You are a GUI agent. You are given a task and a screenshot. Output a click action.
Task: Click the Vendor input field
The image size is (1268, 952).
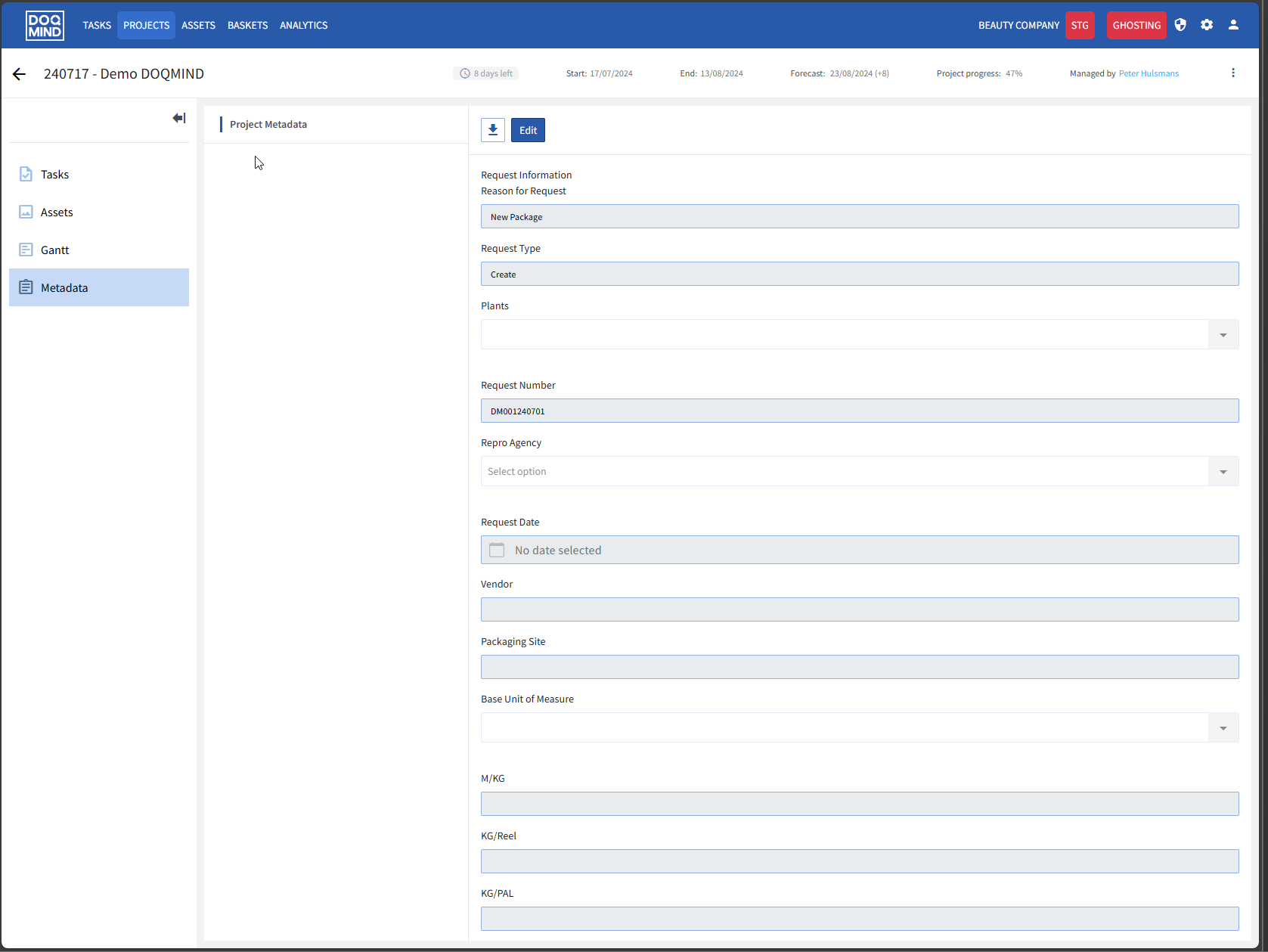859,609
